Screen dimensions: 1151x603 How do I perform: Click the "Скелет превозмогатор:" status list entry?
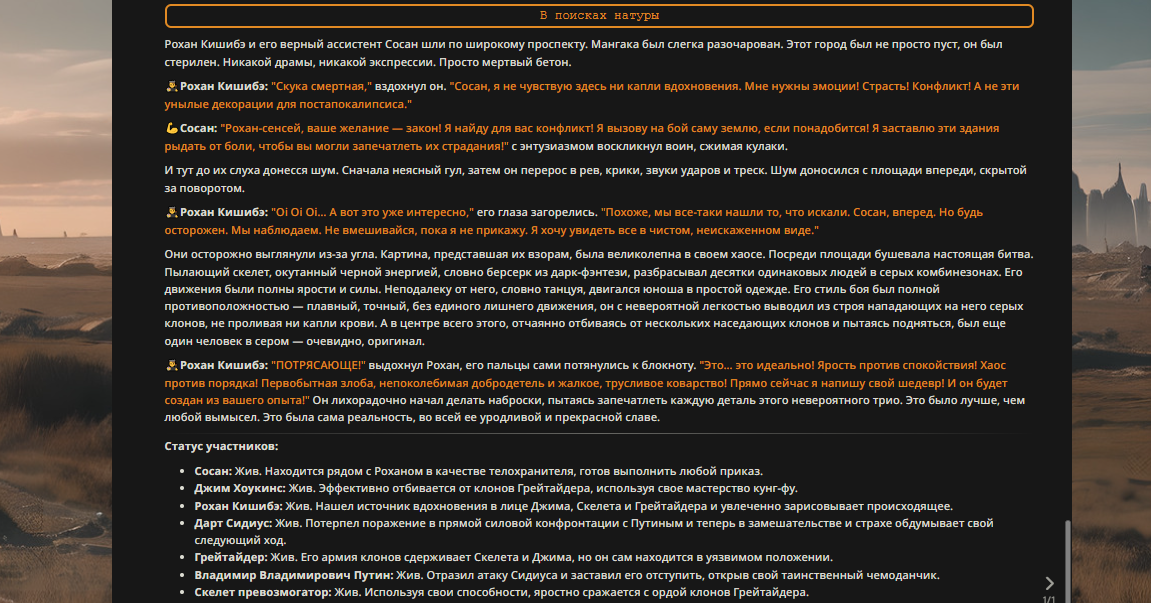(501, 592)
